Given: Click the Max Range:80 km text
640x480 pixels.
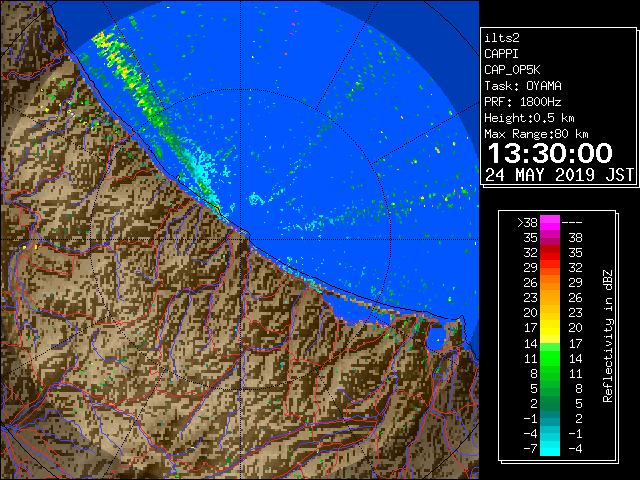Looking at the screenshot, I should pos(536,134).
